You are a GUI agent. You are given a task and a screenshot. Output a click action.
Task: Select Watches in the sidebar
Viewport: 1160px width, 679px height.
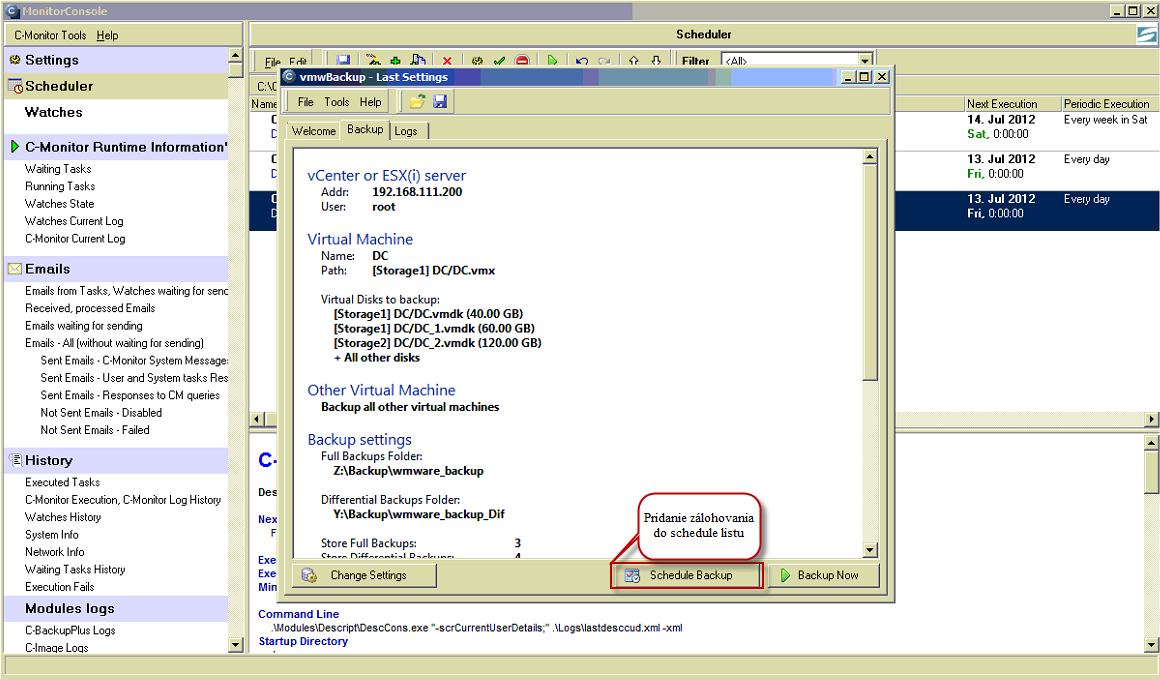point(53,112)
